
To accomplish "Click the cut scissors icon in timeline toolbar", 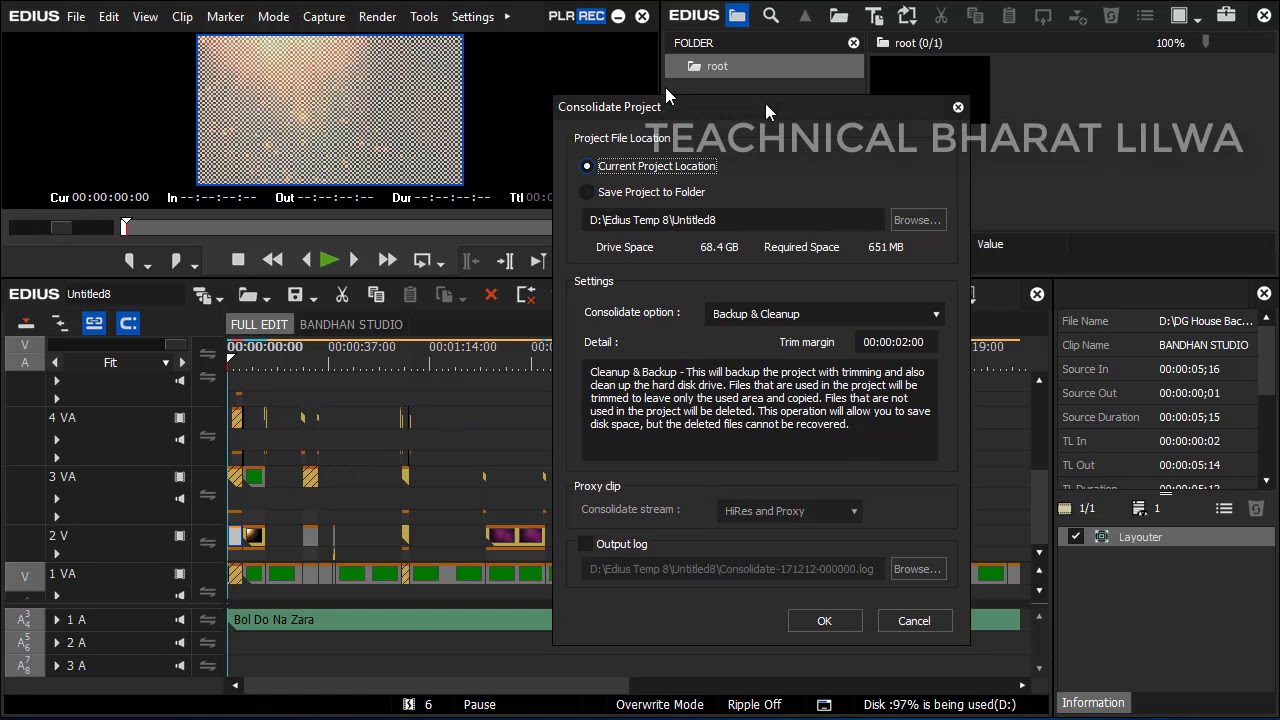I will (x=342, y=295).
